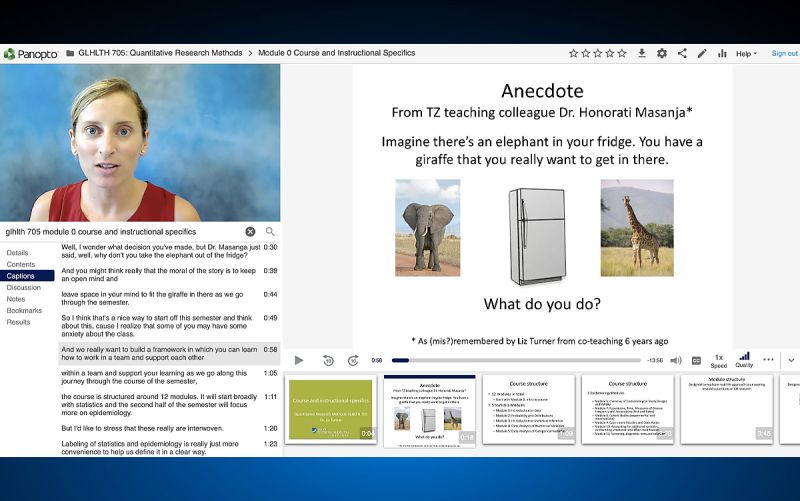
Task: Rate the video with the first star
Action: [573, 53]
